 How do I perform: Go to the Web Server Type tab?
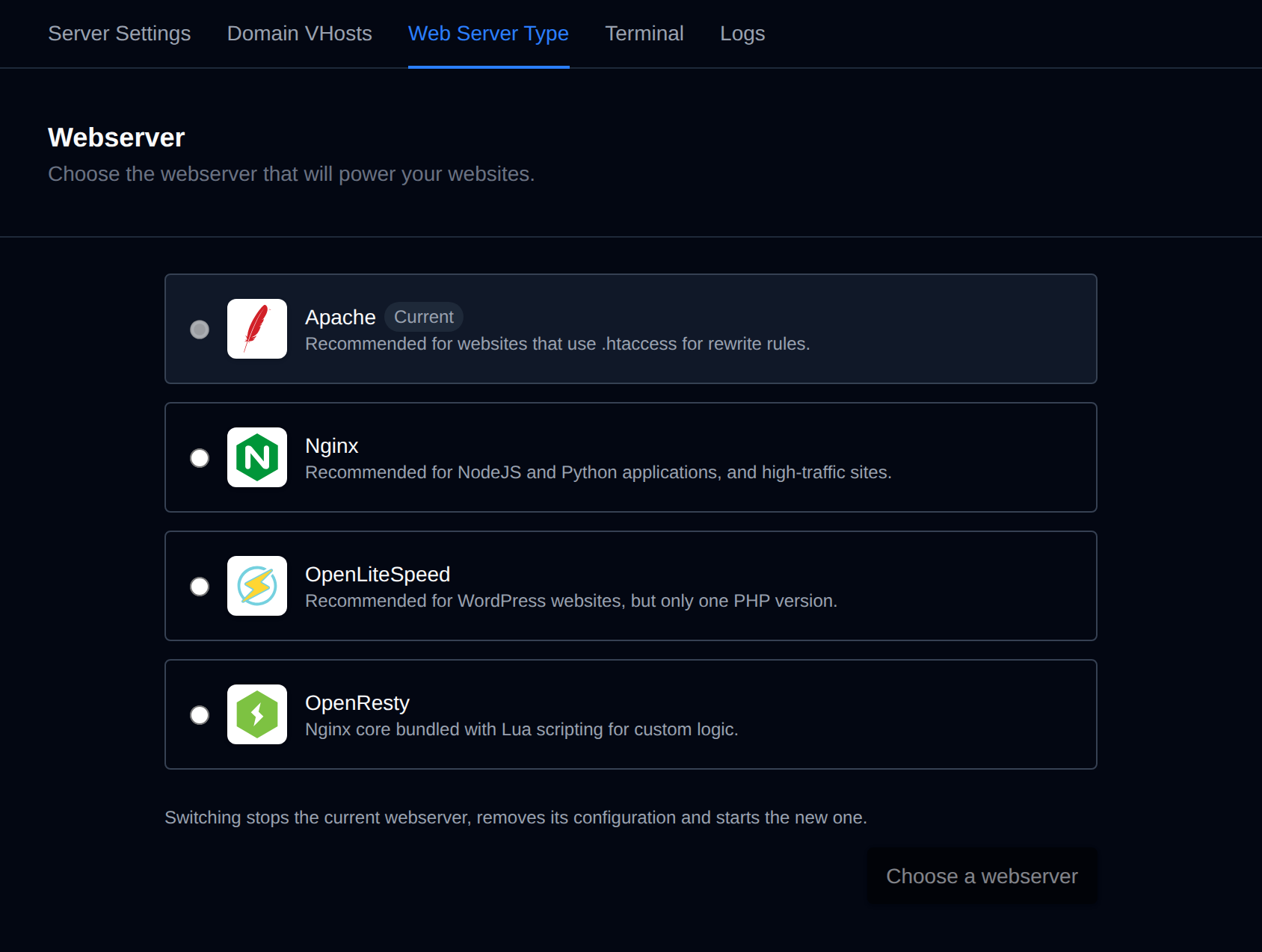pyautogui.click(x=489, y=34)
